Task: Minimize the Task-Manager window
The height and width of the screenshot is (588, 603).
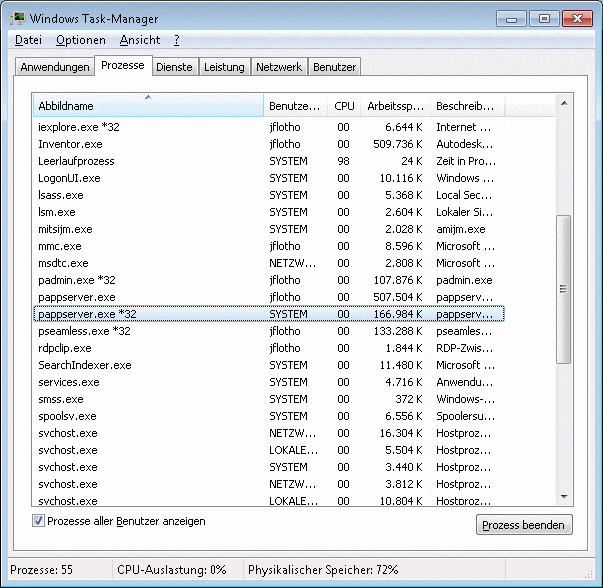Action: (x=511, y=18)
